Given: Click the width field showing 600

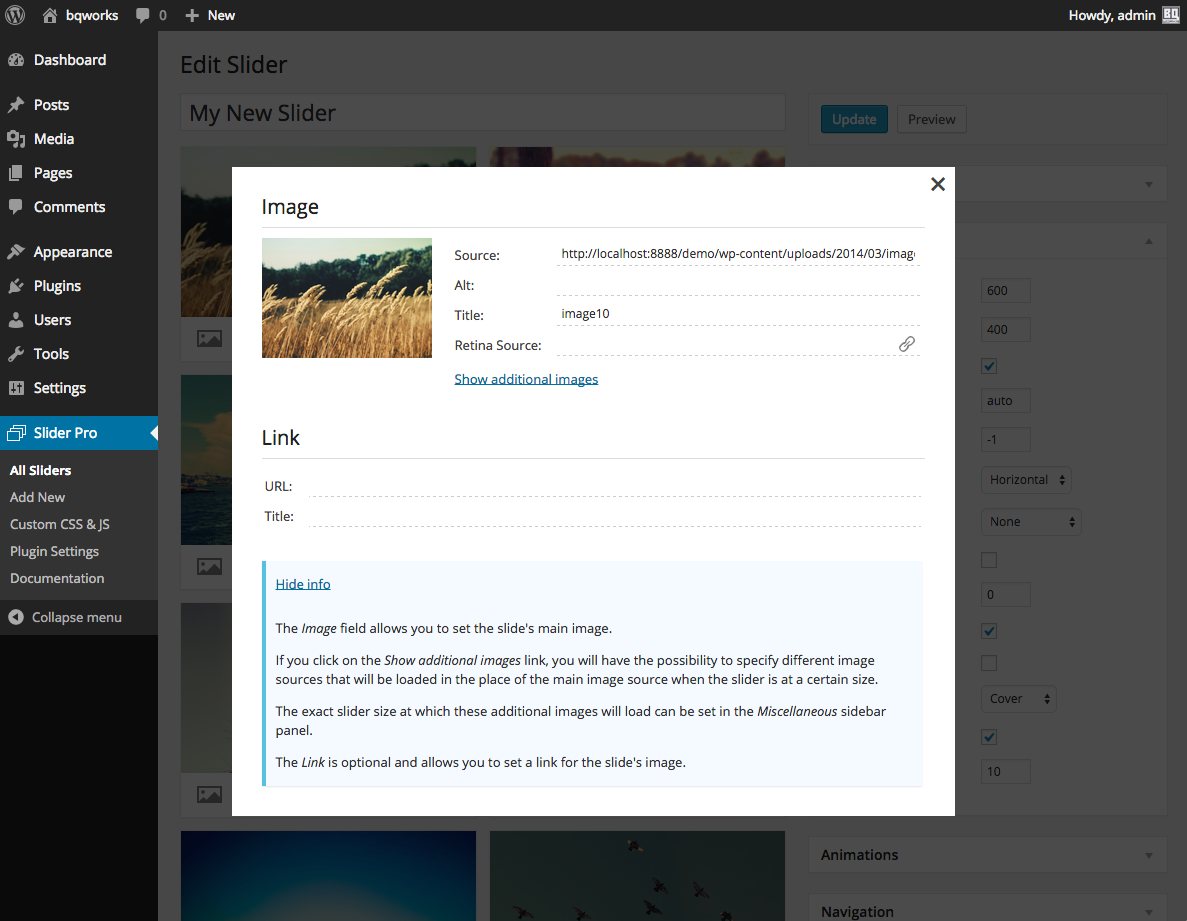Looking at the screenshot, I should (x=1005, y=291).
